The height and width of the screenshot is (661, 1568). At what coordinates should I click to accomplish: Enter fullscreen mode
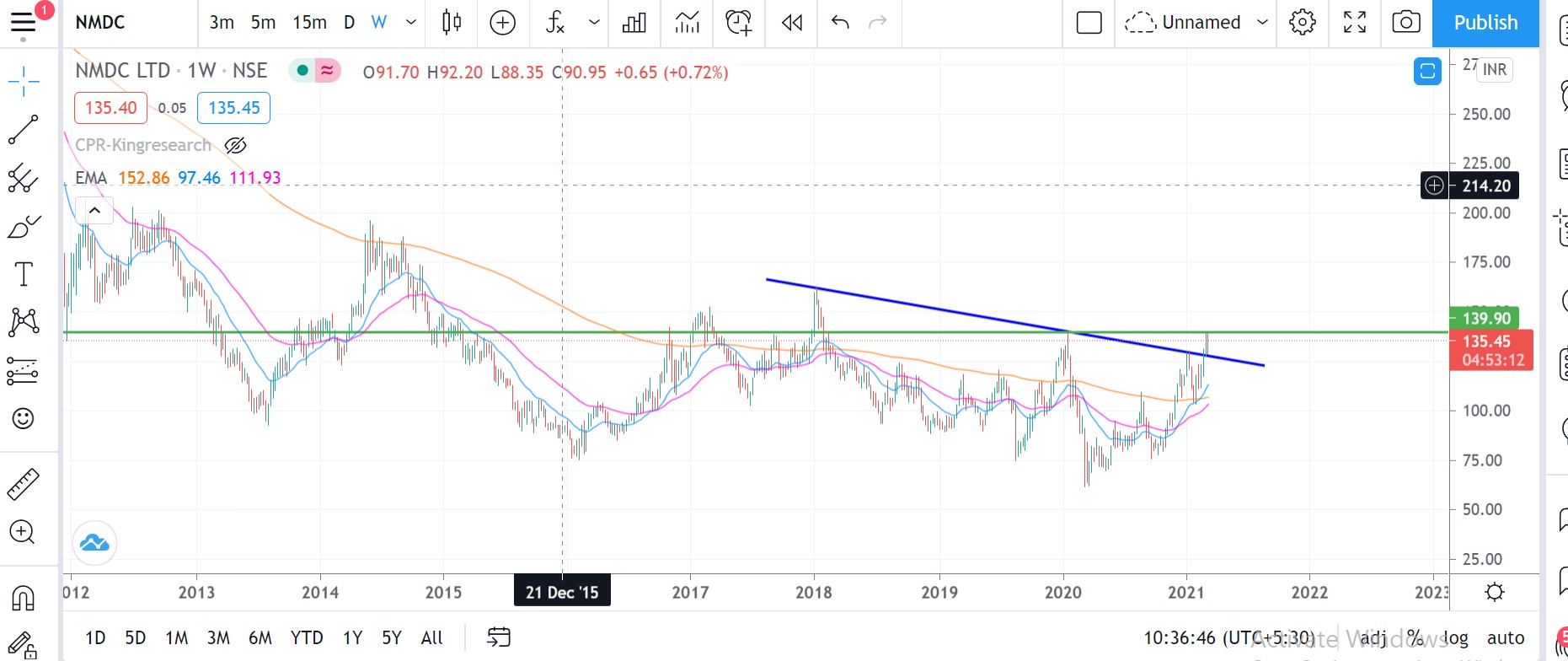1355,23
